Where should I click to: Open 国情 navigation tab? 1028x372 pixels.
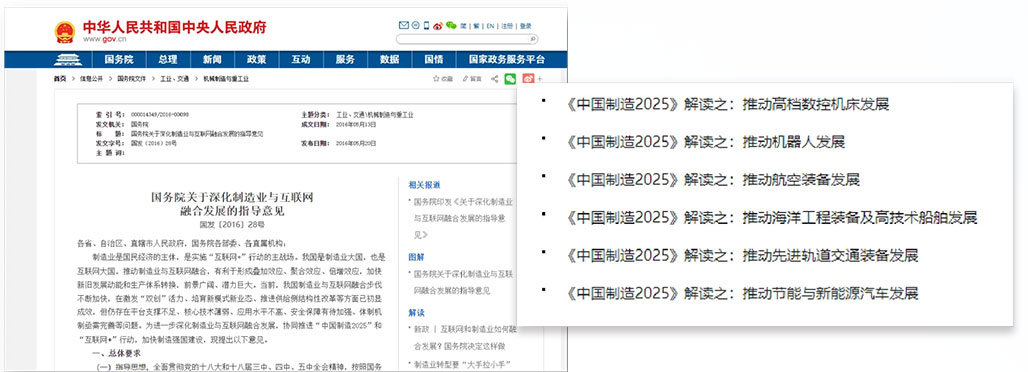(433, 59)
